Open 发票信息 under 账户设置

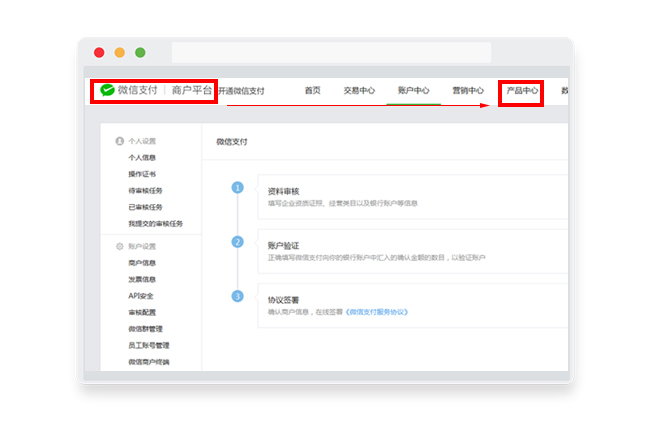[142, 279]
